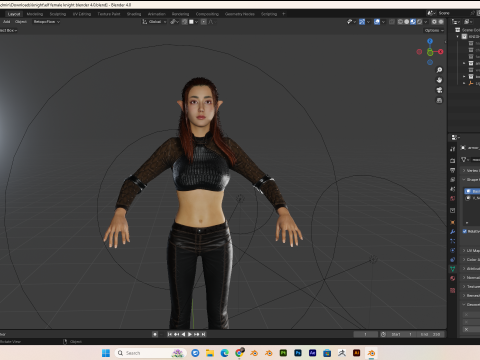
Task: Open the RetopoFlow dropdown menu
Action: click(46, 22)
